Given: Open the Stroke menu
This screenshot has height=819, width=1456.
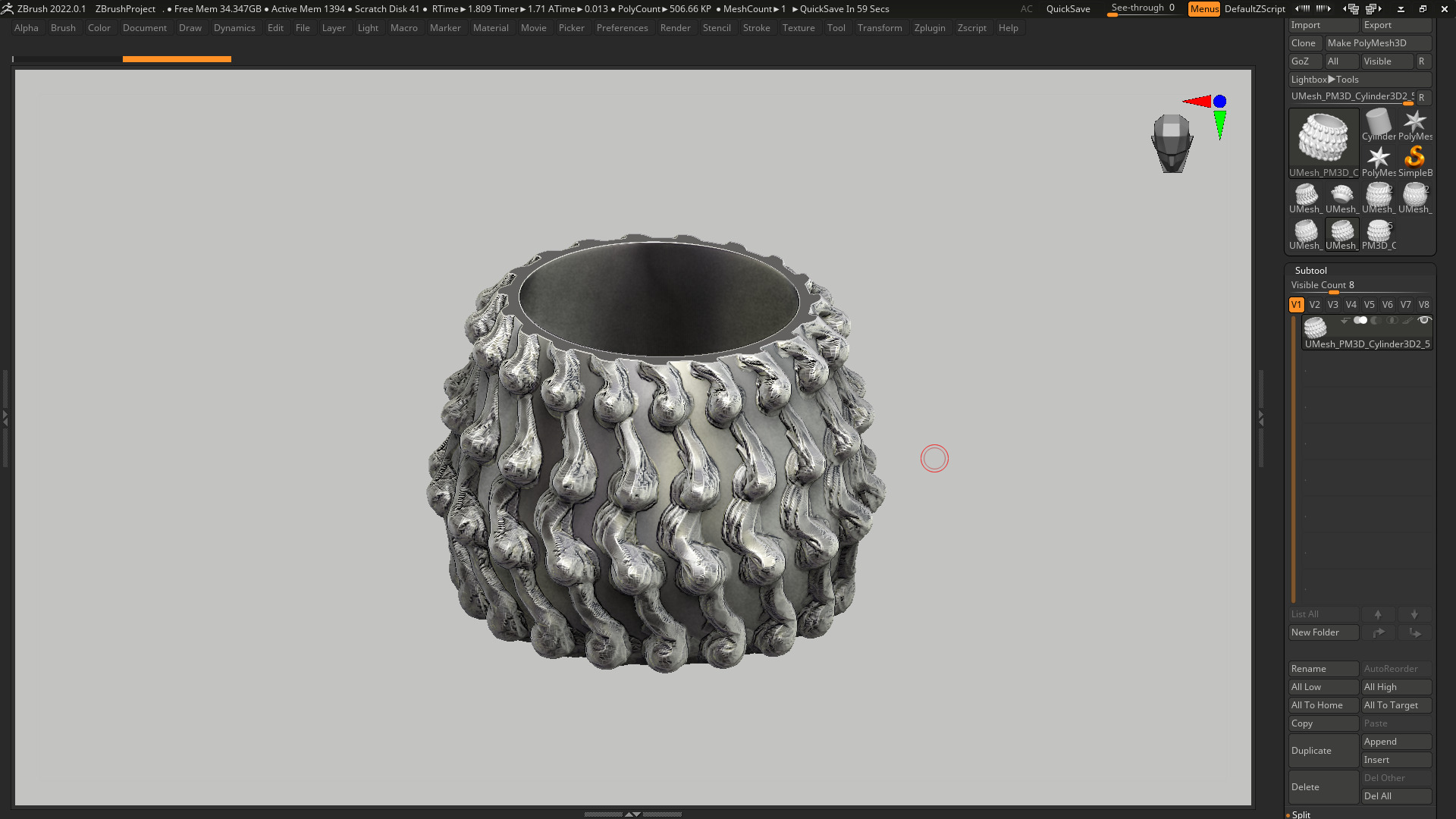Looking at the screenshot, I should point(756,28).
